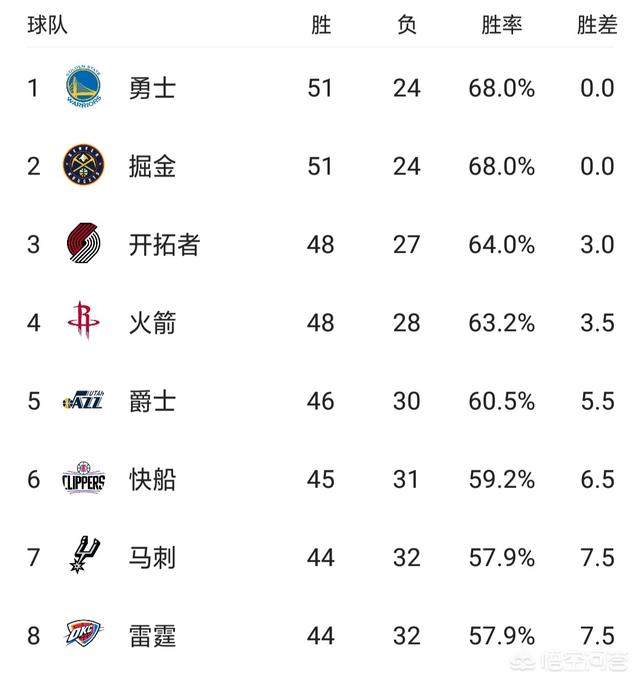Screen dimensions: 640x683
Task: Sort by 胜差 column header
Action: coord(597,24)
